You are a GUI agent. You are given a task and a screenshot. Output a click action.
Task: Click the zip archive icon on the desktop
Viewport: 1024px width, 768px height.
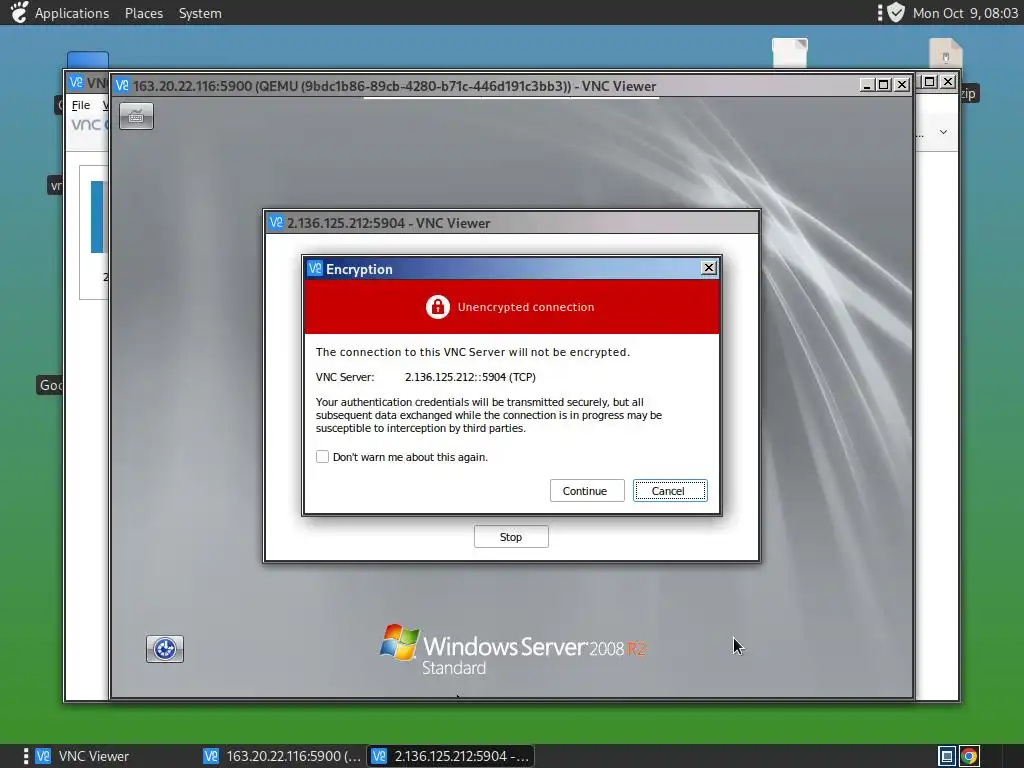tap(946, 53)
